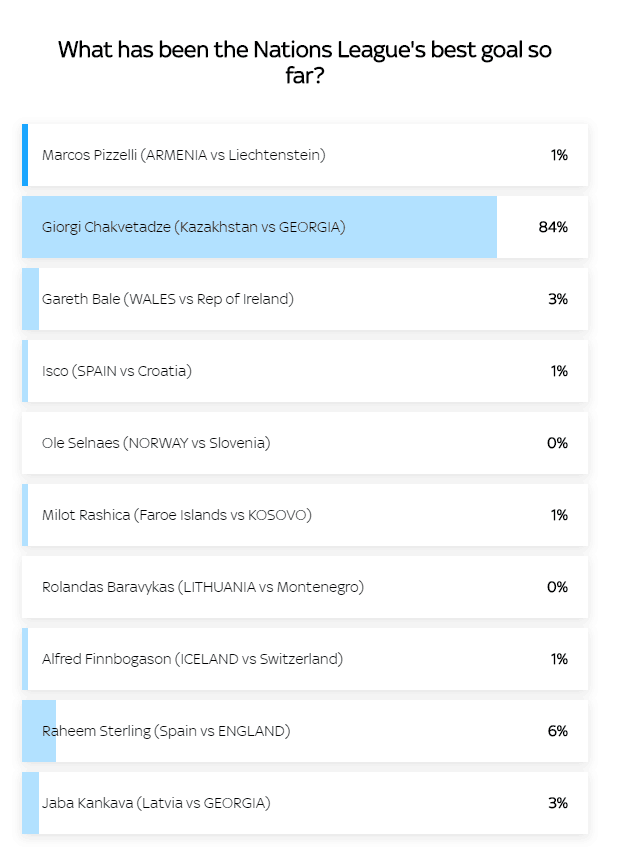Click the 3% result for Jaba Kankava
This screenshot has width=617, height=862.
tap(558, 803)
